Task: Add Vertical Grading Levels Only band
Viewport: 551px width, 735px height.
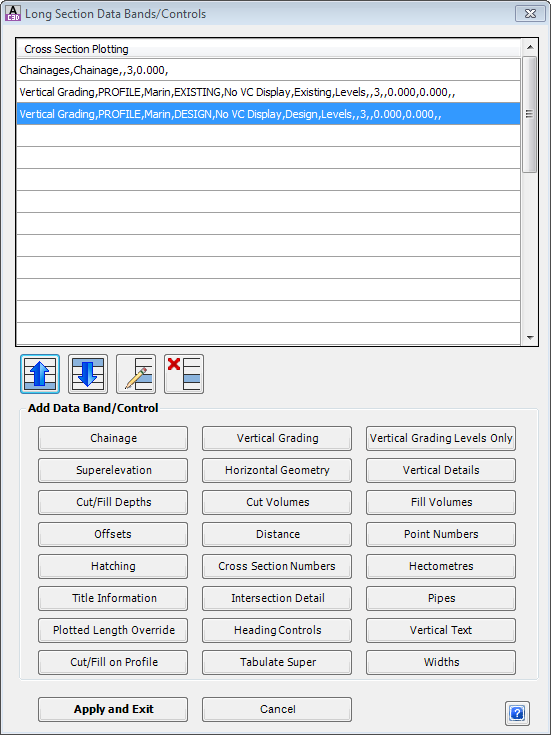Action: click(x=441, y=438)
